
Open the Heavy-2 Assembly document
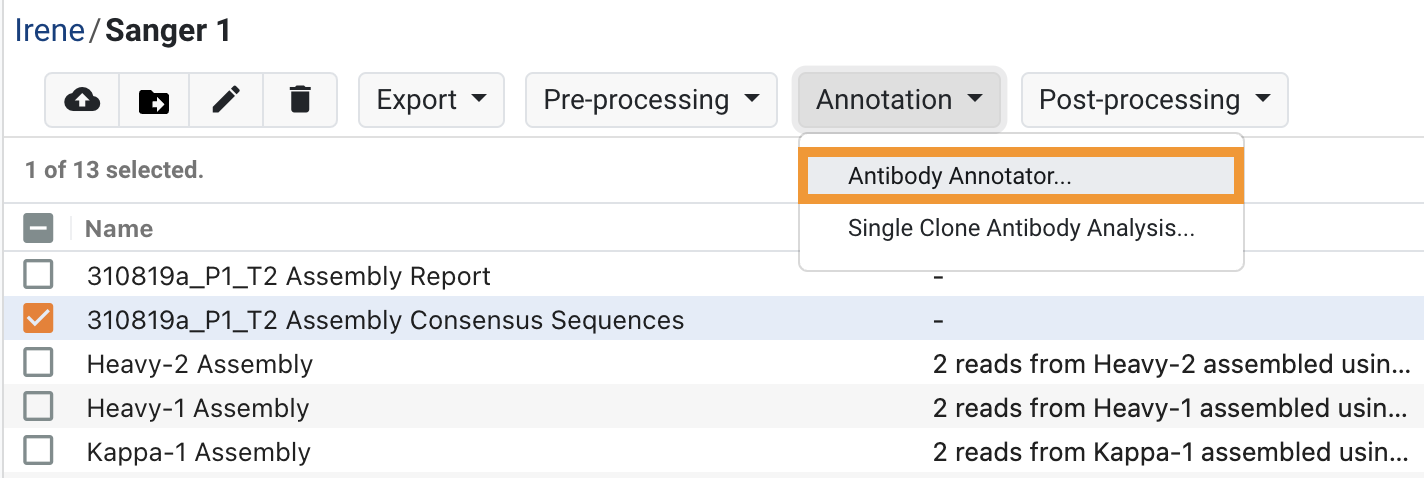[200, 364]
